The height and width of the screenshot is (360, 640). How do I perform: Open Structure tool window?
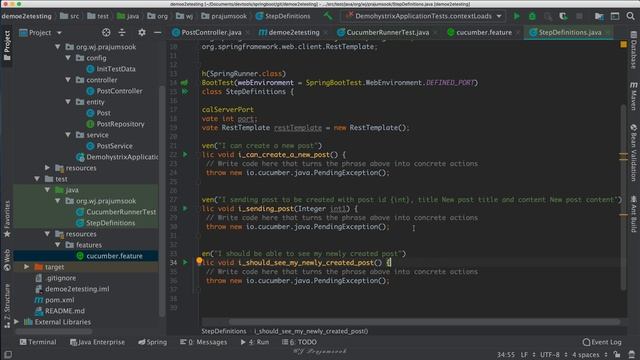coord(7,306)
